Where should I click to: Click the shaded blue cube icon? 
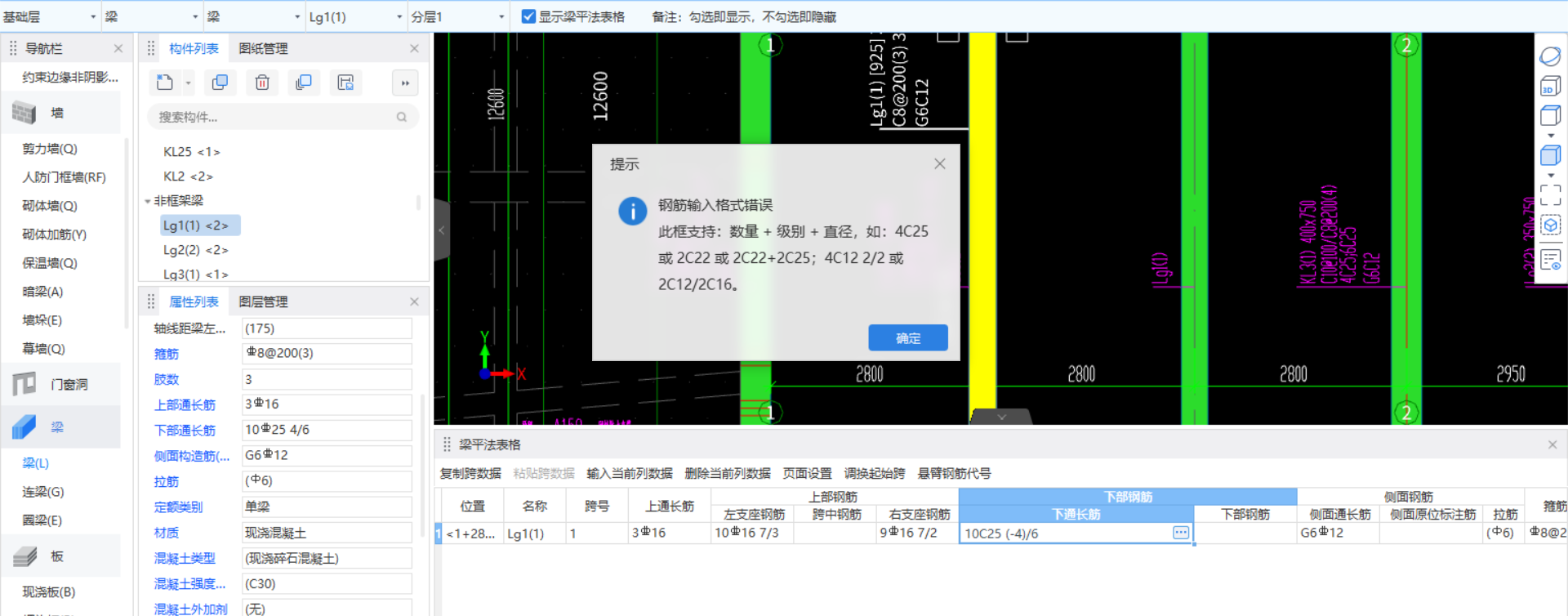(1550, 155)
